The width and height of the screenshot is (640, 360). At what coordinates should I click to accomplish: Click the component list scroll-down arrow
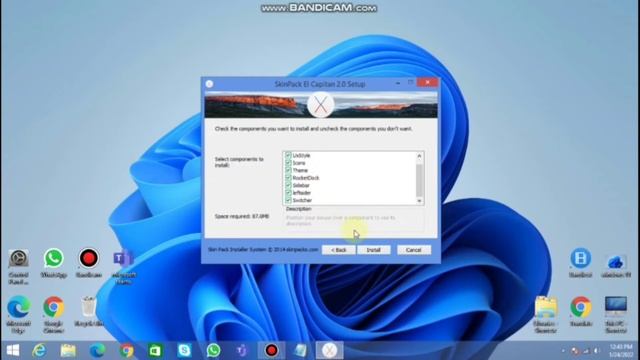(419, 201)
